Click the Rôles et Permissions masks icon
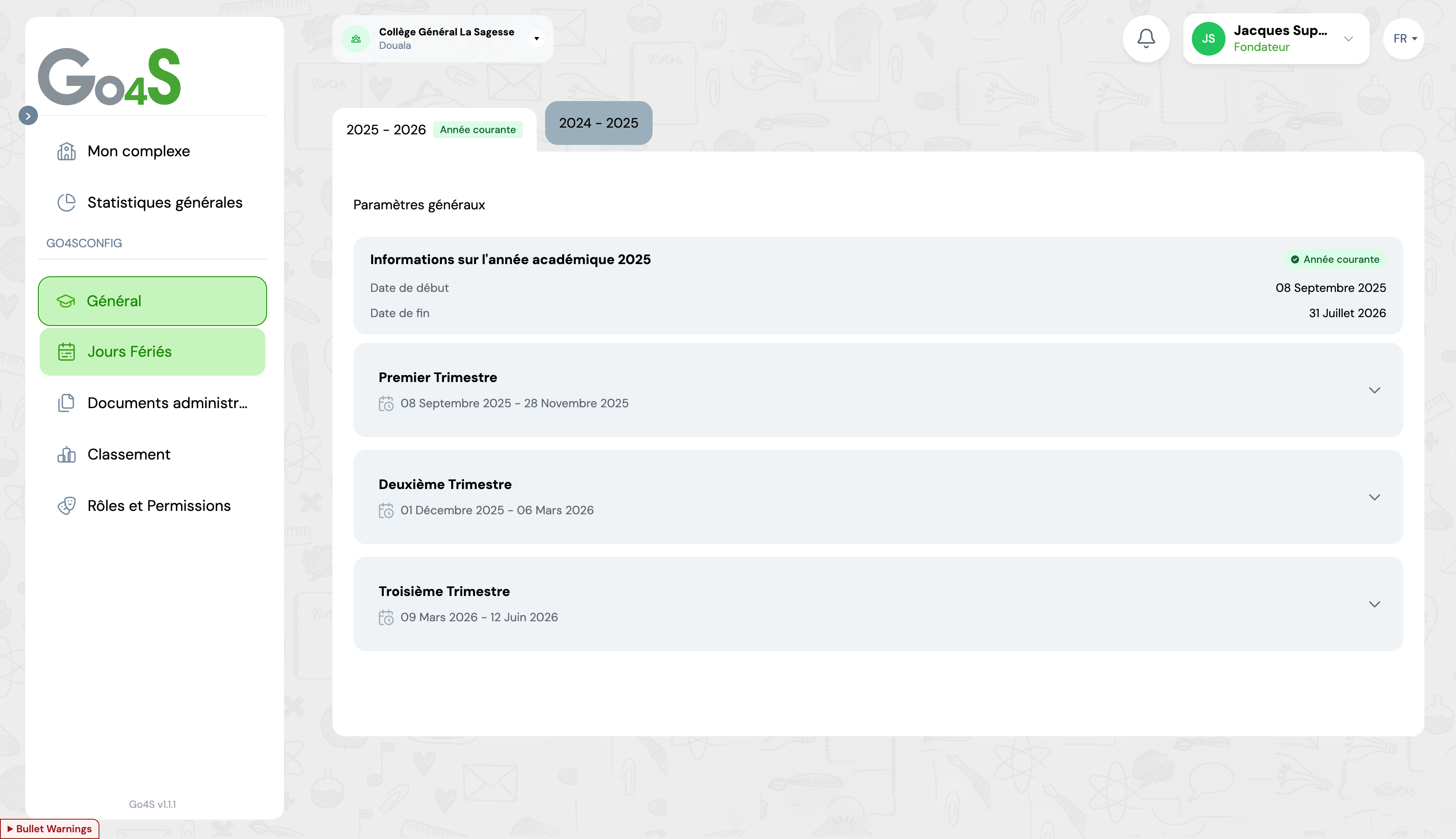 coord(66,505)
